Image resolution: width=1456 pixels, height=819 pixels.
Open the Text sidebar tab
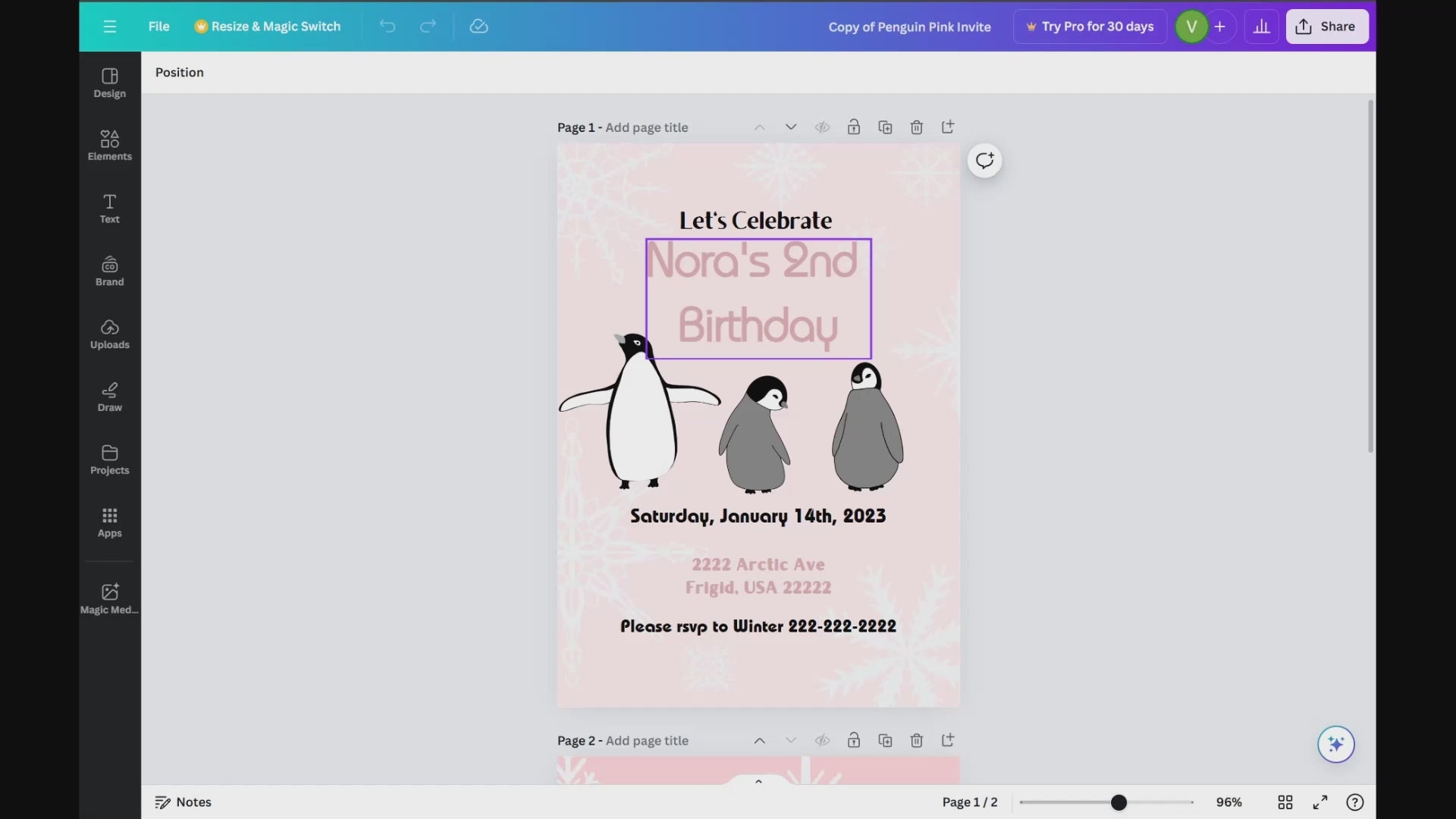tap(110, 209)
